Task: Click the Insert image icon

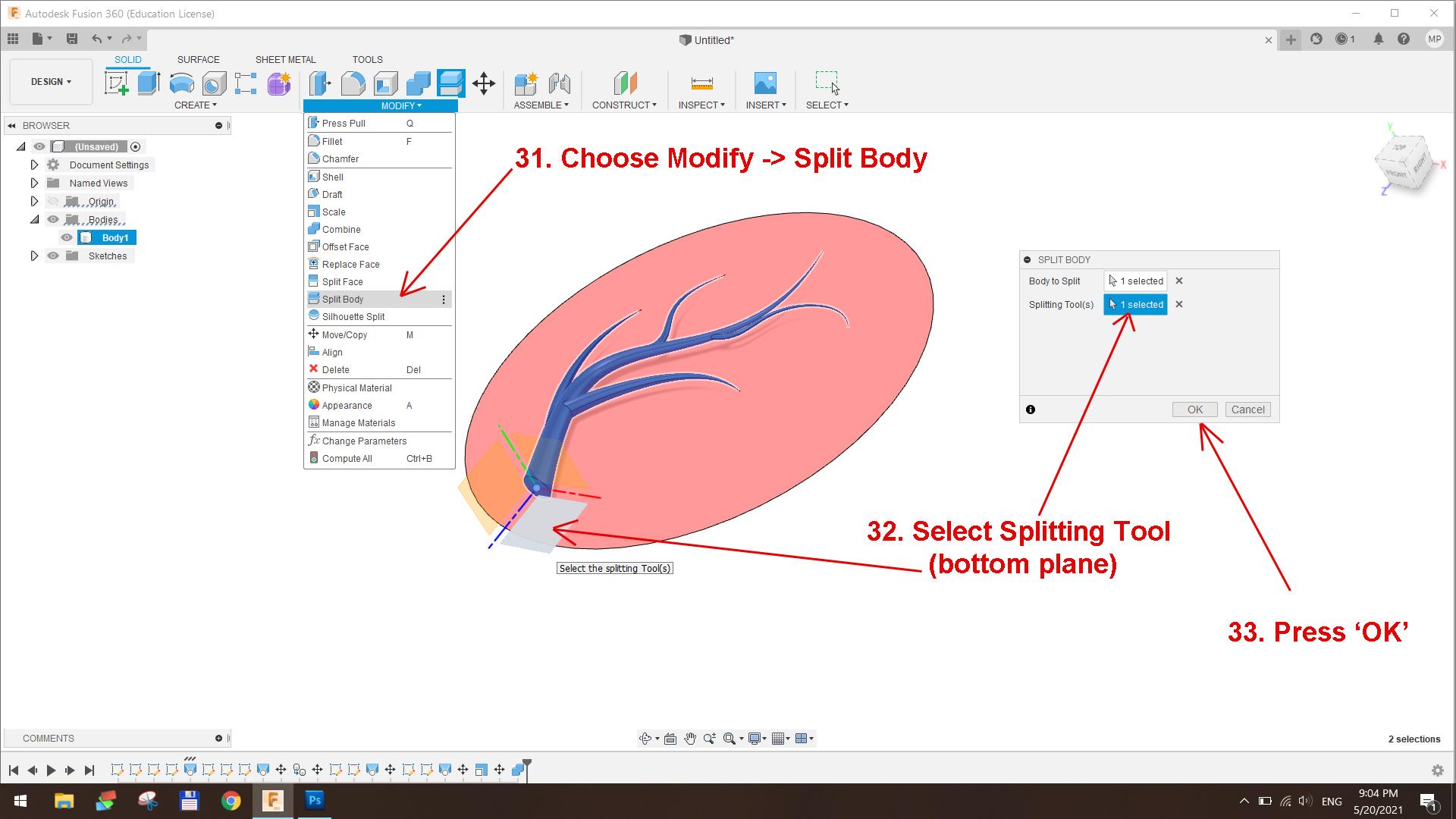Action: (765, 83)
